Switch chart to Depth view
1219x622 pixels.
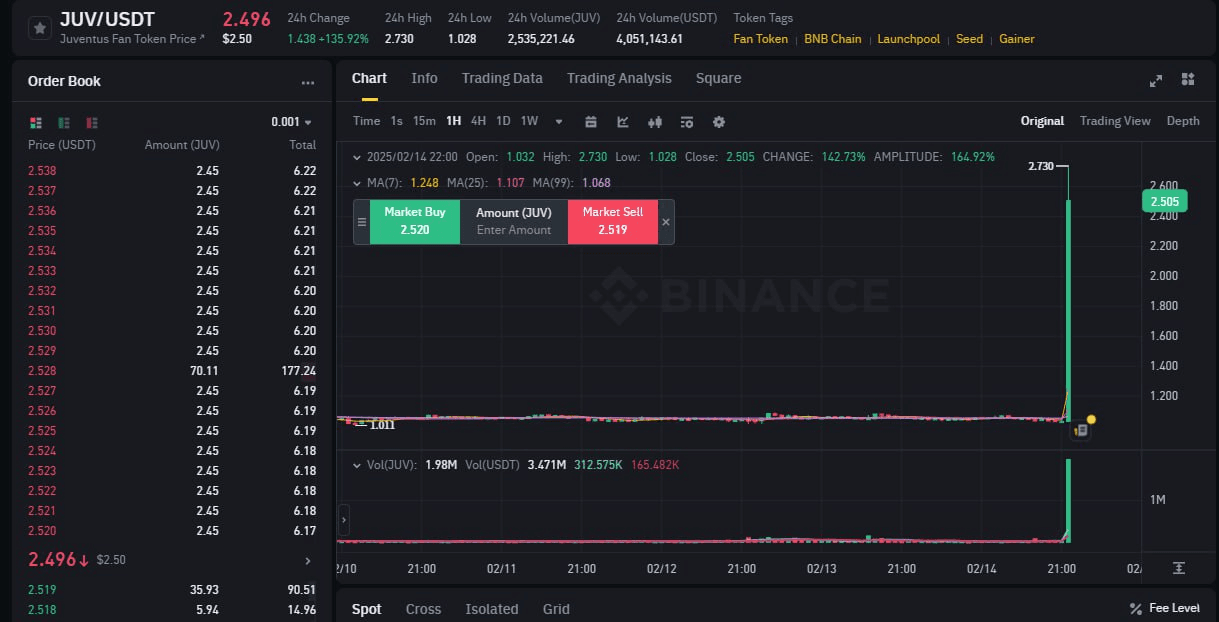pos(1183,121)
